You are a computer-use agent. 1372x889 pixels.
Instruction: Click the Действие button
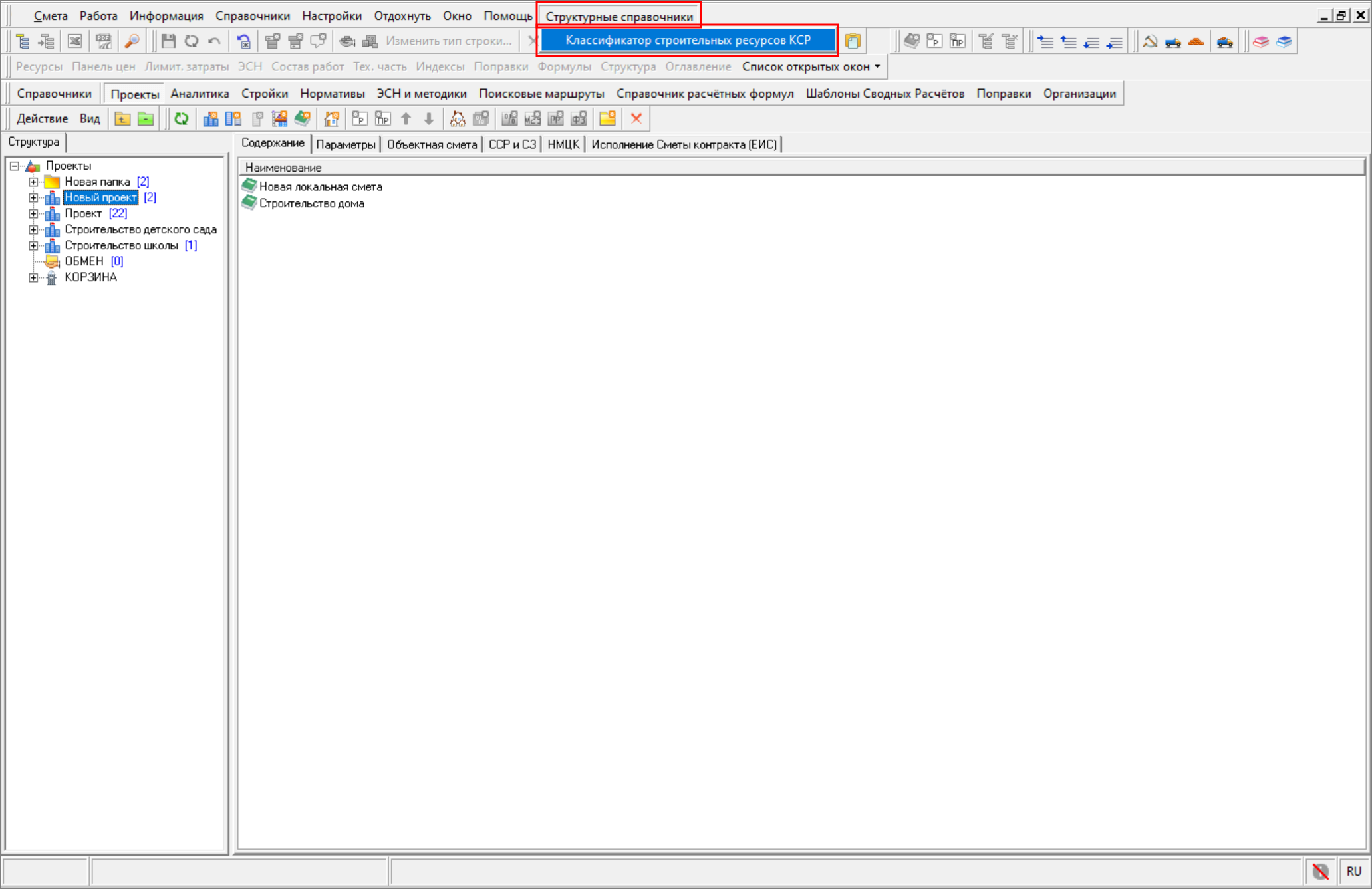click(x=42, y=119)
